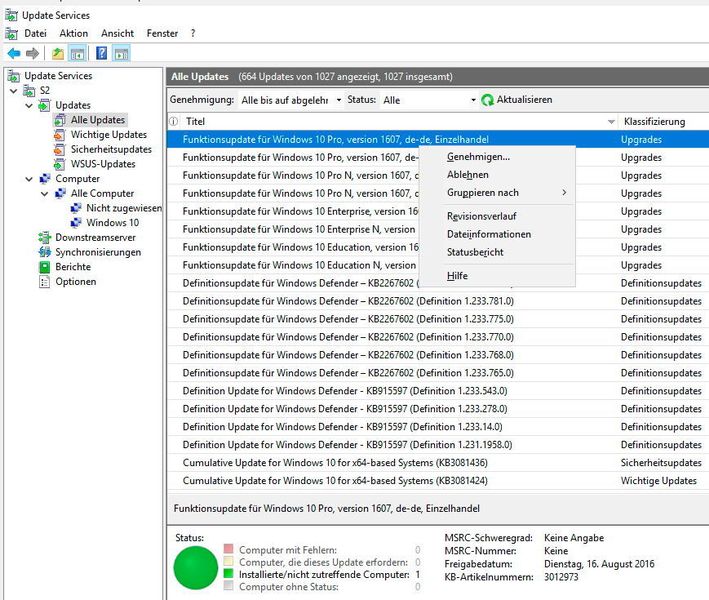Choose Statusbericht in context menu
The image size is (709, 600).
tap(497, 252)
